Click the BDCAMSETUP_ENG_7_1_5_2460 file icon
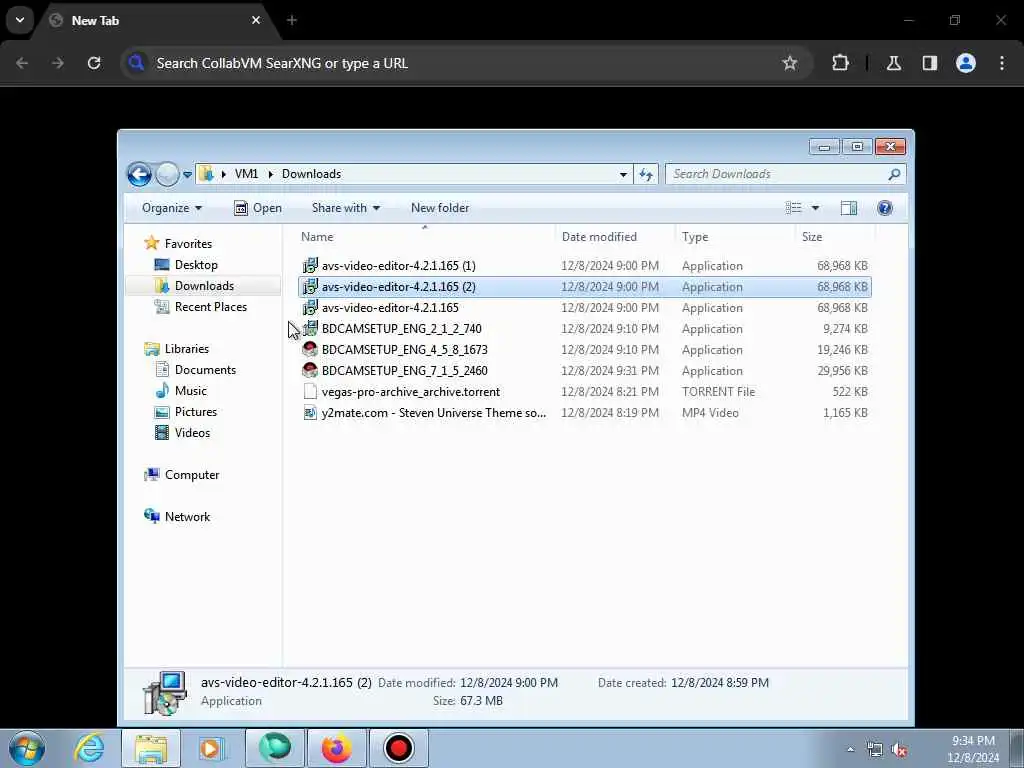1024x768 pixels. (310, 370)
